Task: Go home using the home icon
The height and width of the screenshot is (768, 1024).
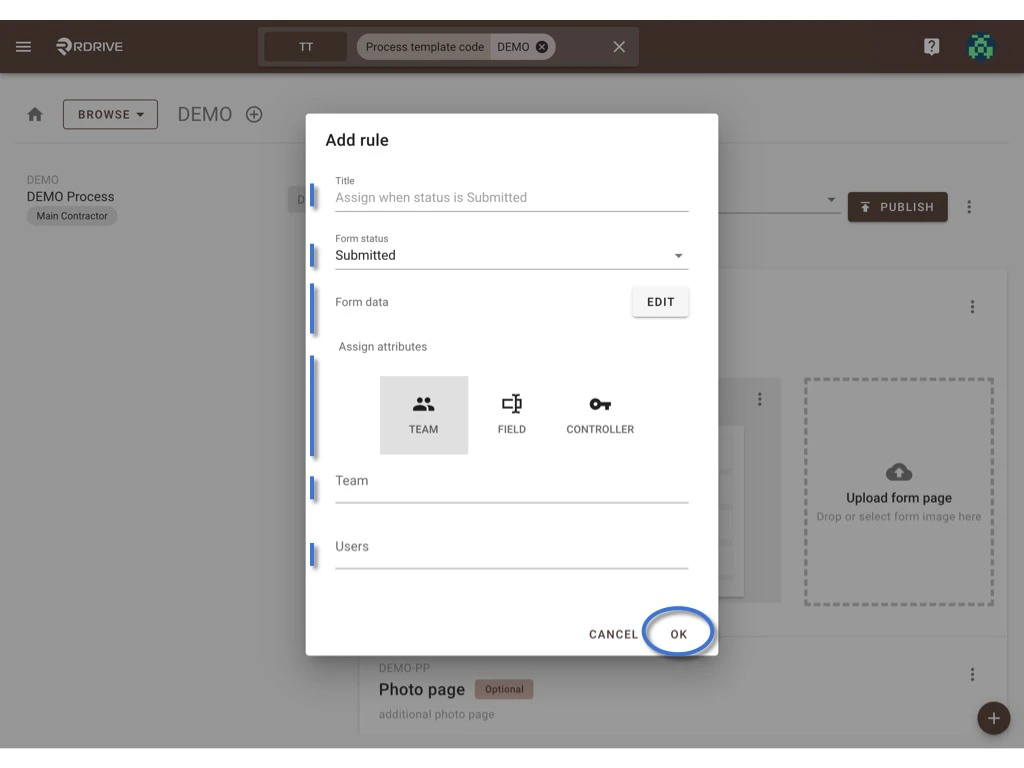Action: click(35, 114)
